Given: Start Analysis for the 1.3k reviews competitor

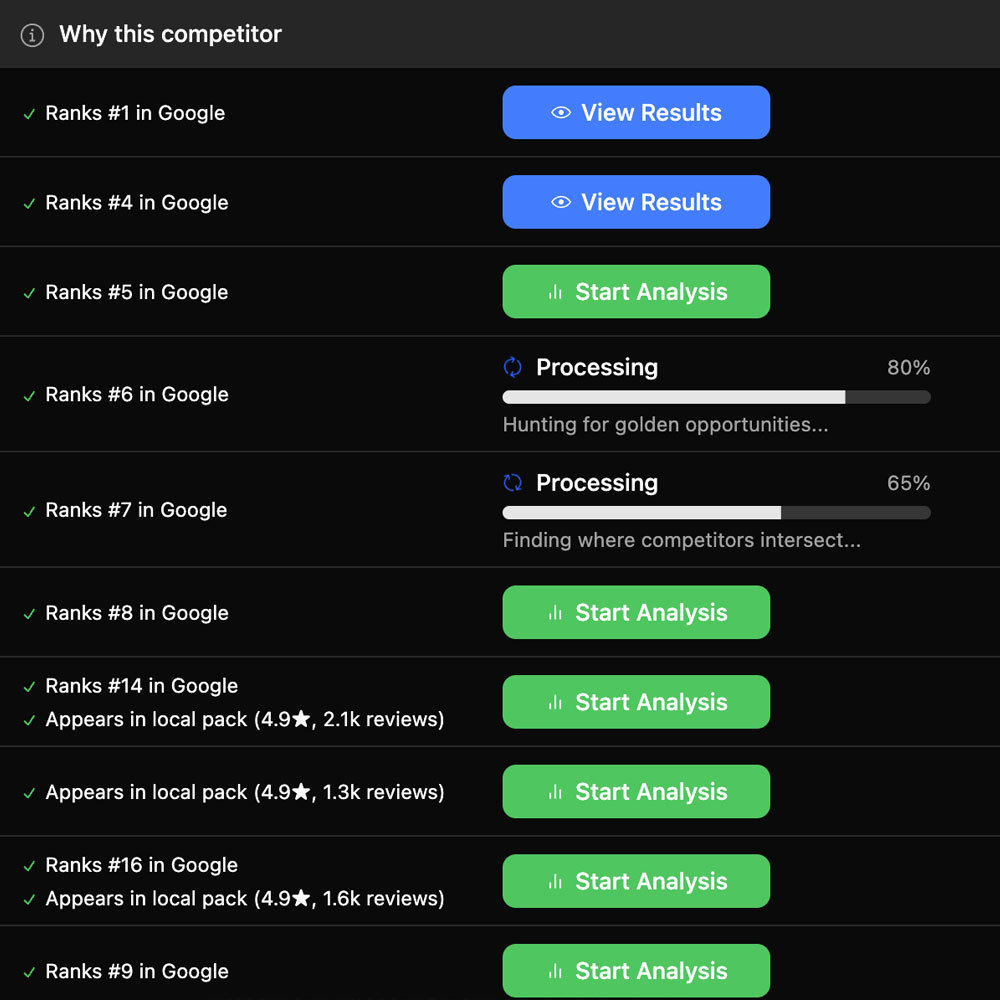Looking at the screenshot, I should pos(636,792).
